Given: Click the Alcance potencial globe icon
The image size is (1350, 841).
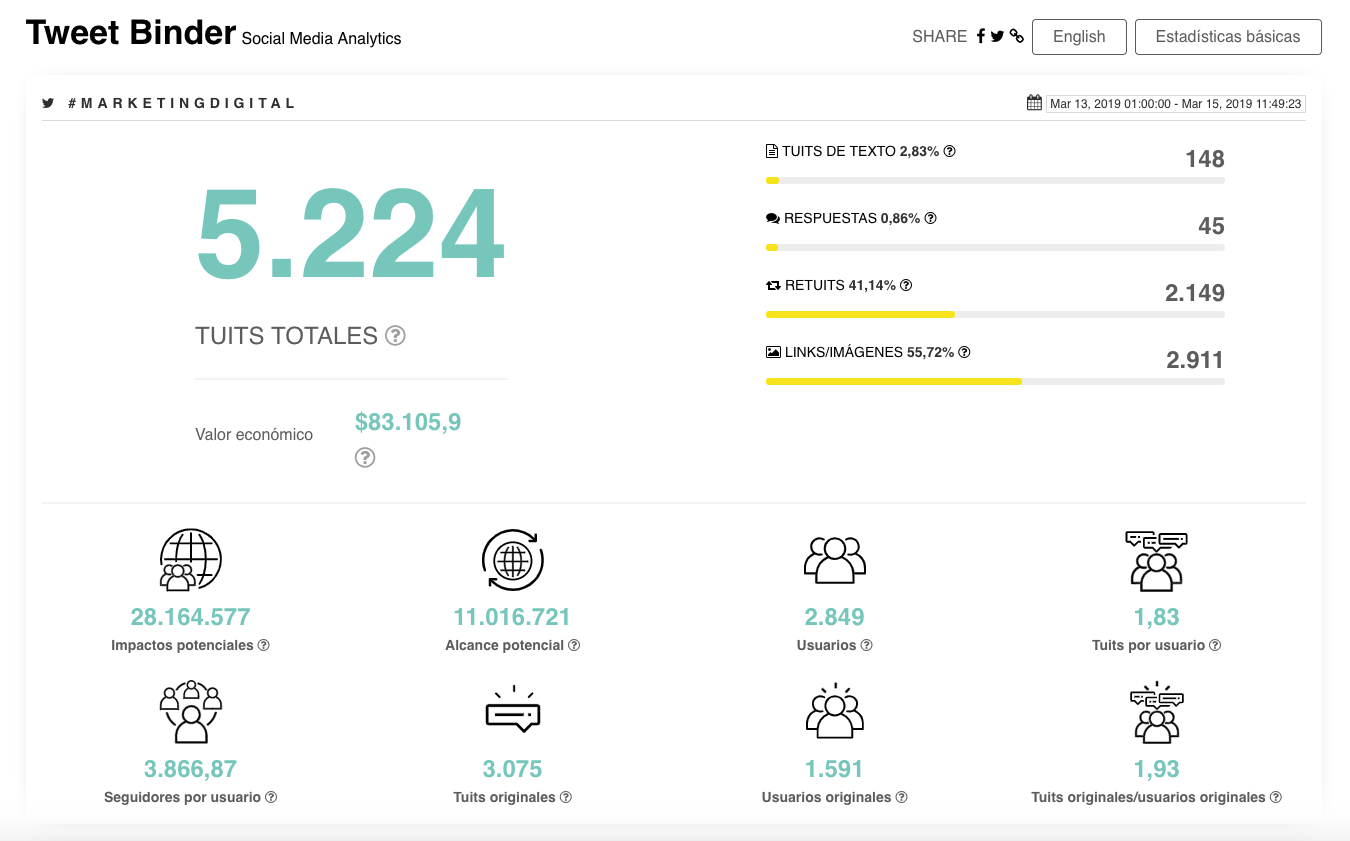Looking at the screenshot, I should pyautogui.click(x=512, y=560).
